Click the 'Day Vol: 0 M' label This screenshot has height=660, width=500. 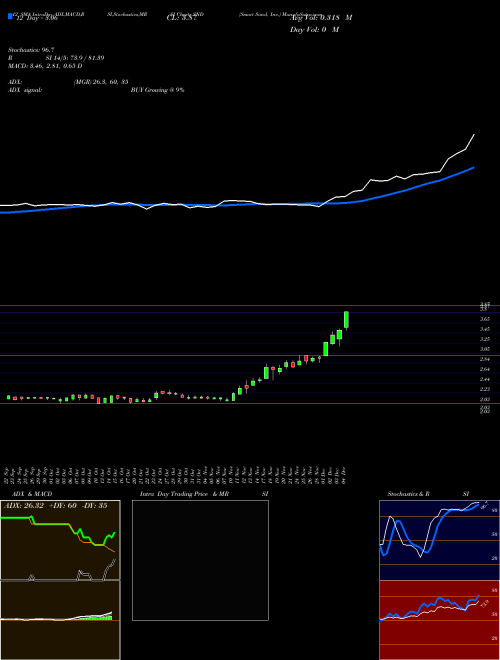pos(314,30)
